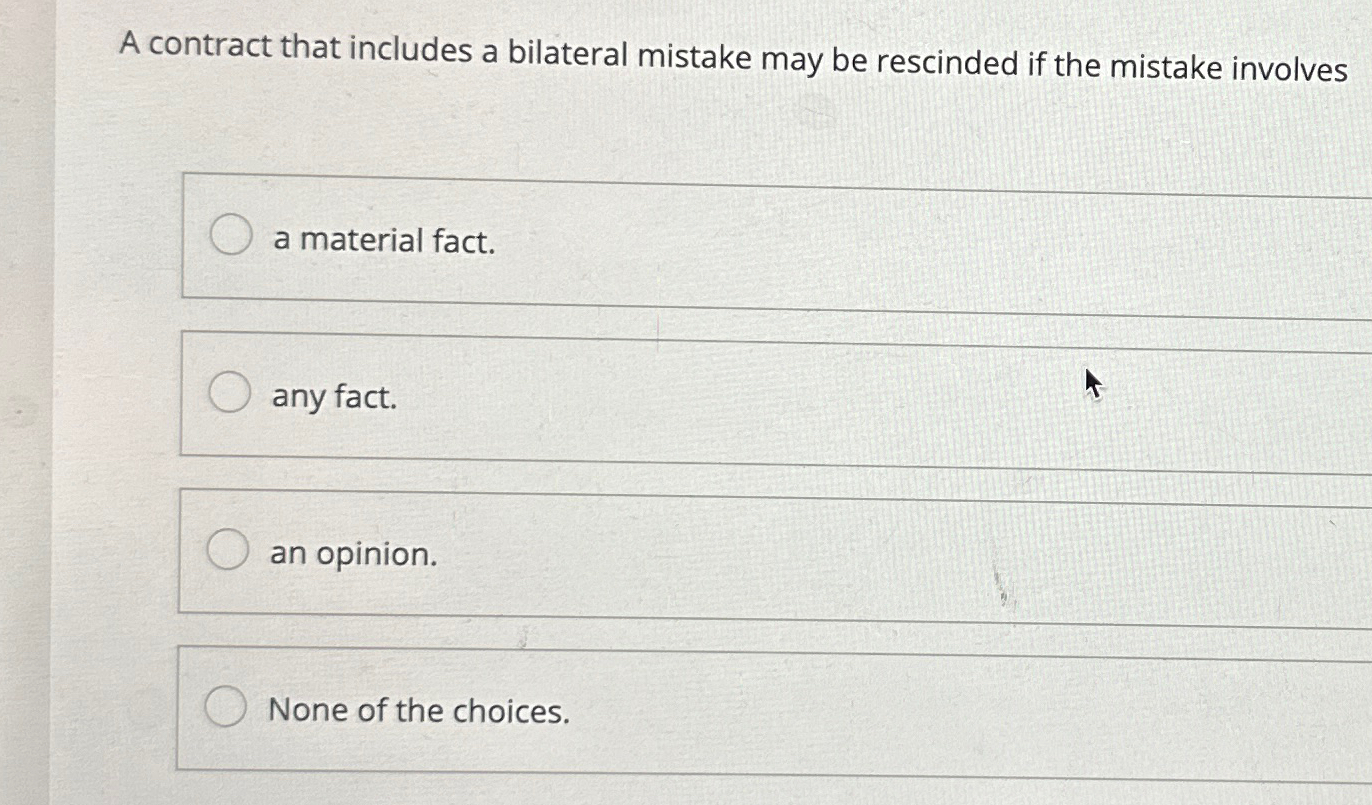
Task: Click the 'None of the choices.' option text
Action: click(x=419, y=710)
